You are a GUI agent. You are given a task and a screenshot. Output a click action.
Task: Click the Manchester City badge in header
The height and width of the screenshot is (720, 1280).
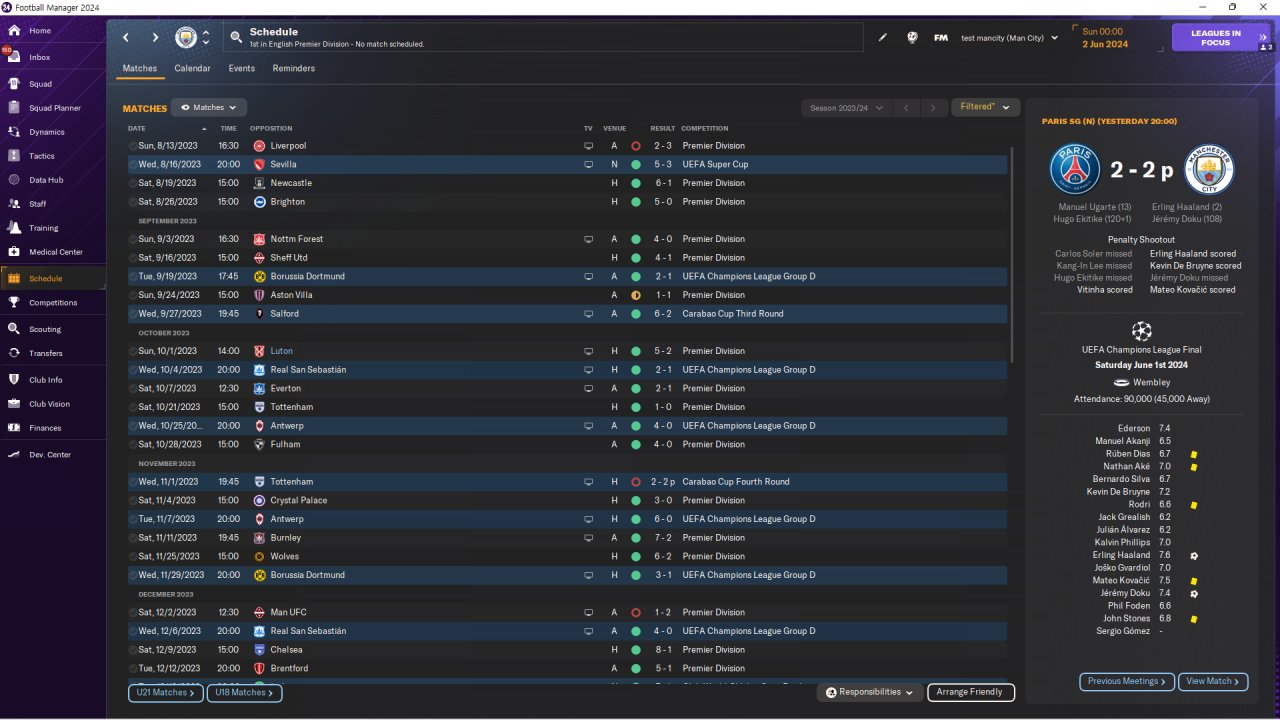186,38
